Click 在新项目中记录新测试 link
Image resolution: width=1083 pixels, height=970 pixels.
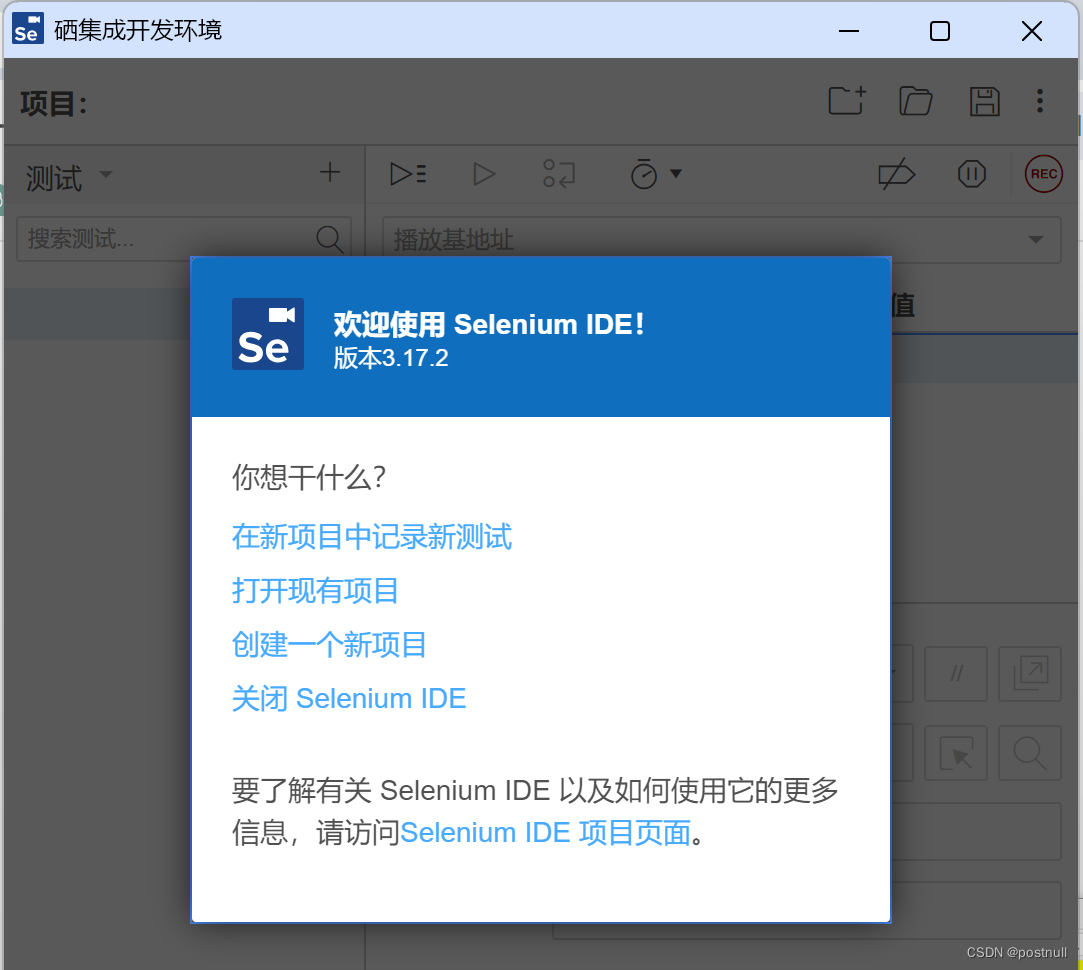click(x=372, y=537)
